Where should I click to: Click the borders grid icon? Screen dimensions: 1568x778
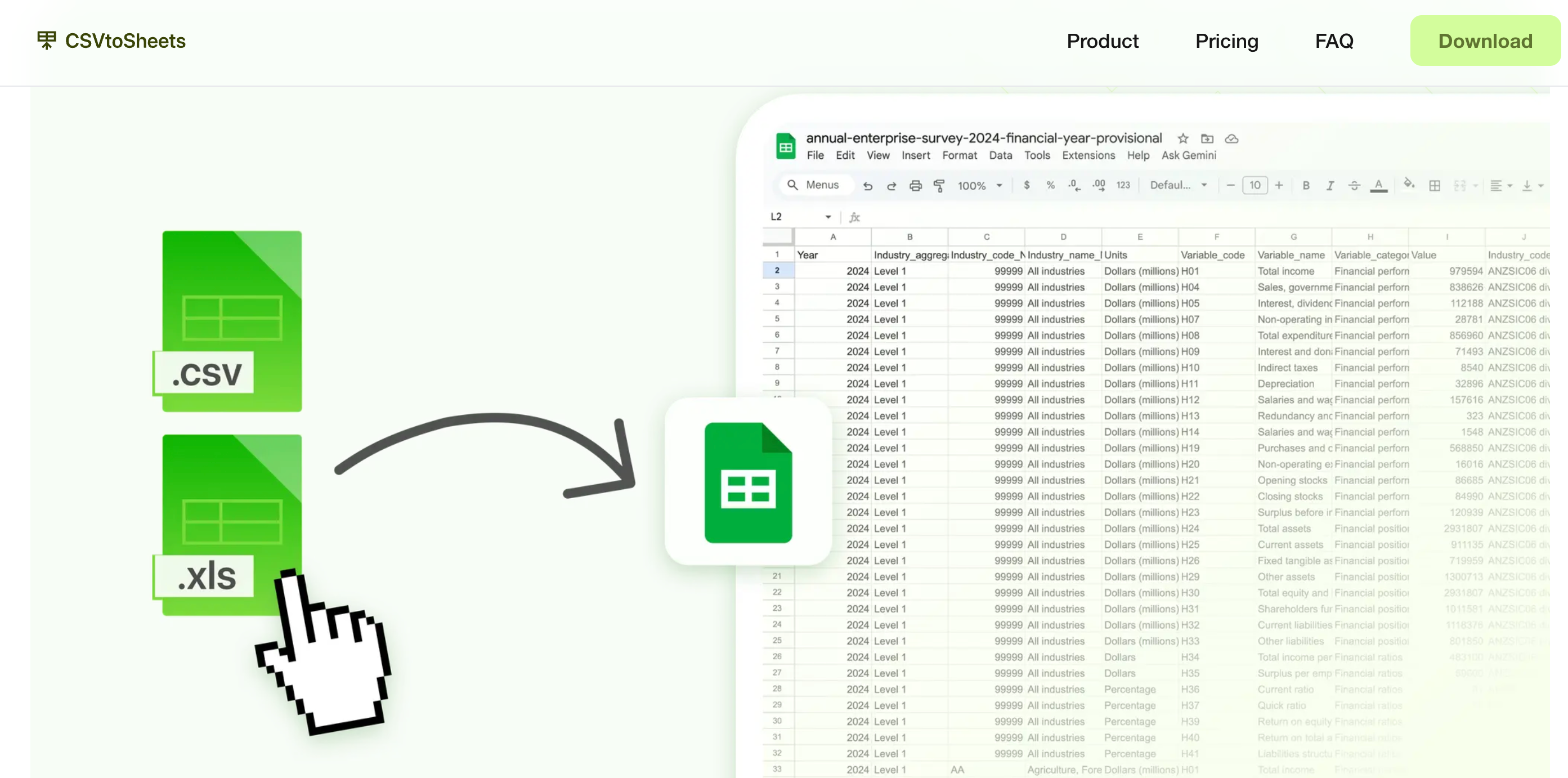point(1434,185)
